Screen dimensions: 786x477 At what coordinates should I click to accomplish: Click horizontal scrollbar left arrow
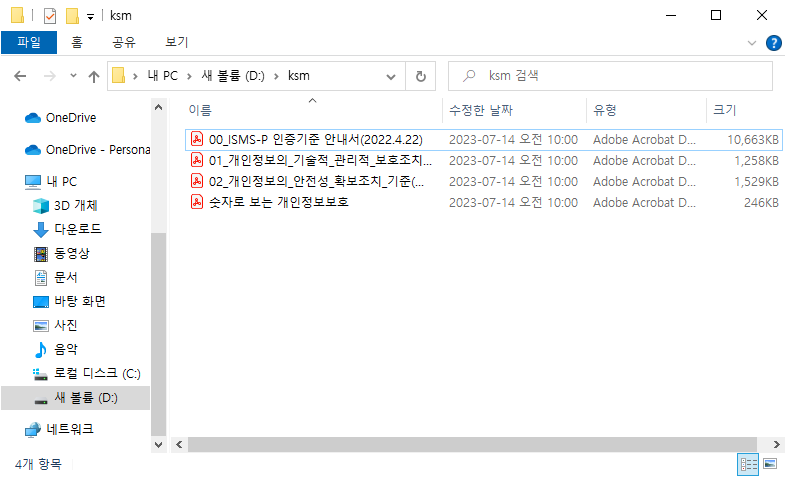tap(179, 444)
